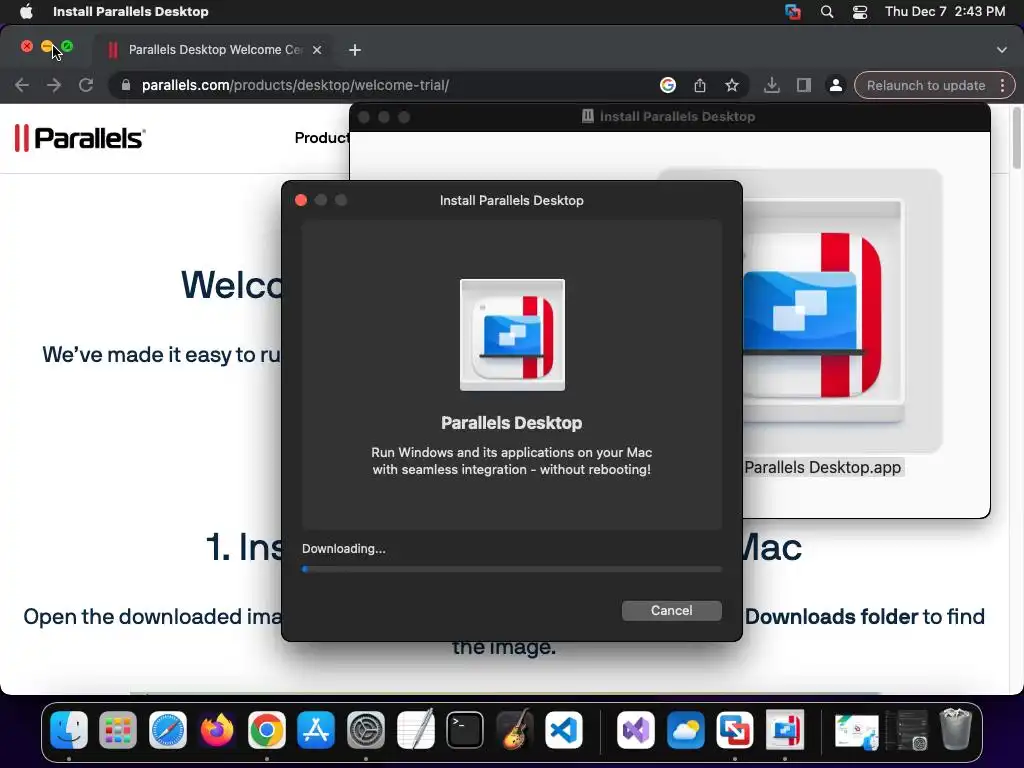The image size is (1024, 768).
Task: Open Chrome profile icon
Action: coord(835,86)
